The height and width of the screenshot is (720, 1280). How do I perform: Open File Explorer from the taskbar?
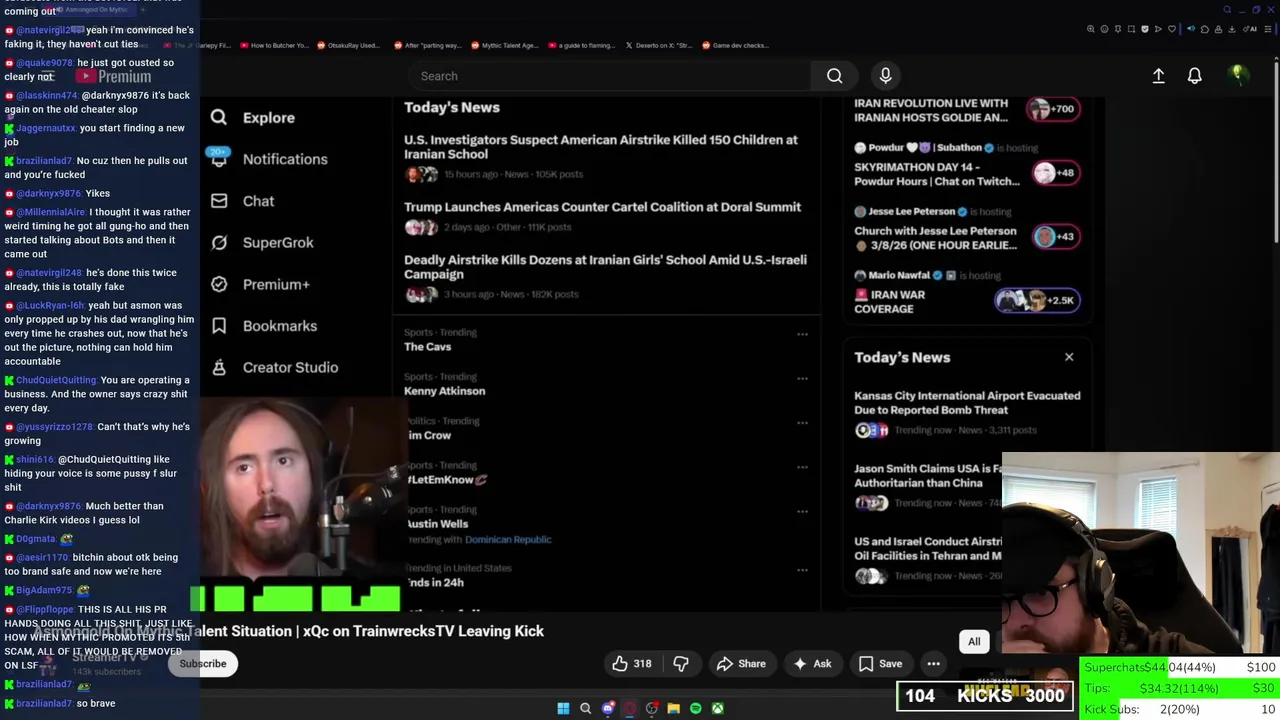pyautogui.click(x=673, y=708)
